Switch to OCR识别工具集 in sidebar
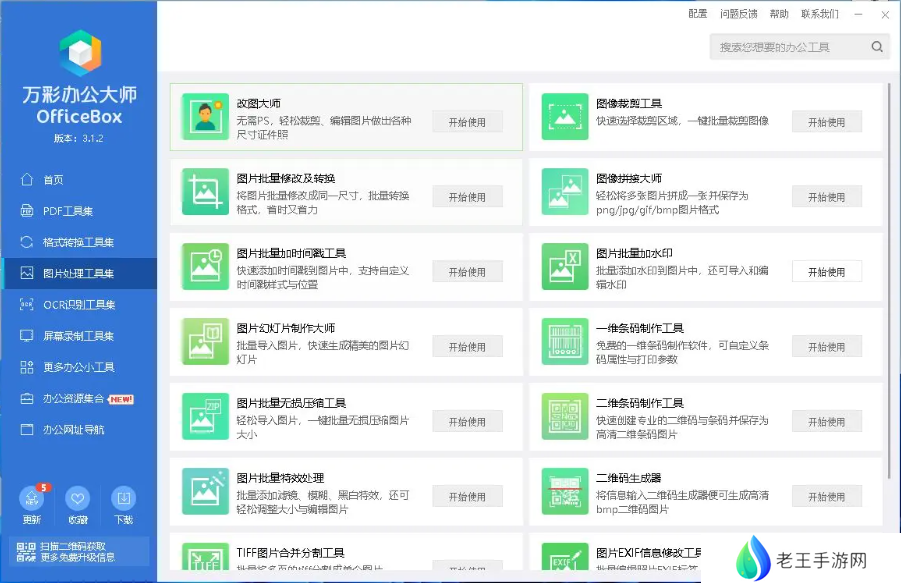The image size is (901, 583). [x=78, y=305]
